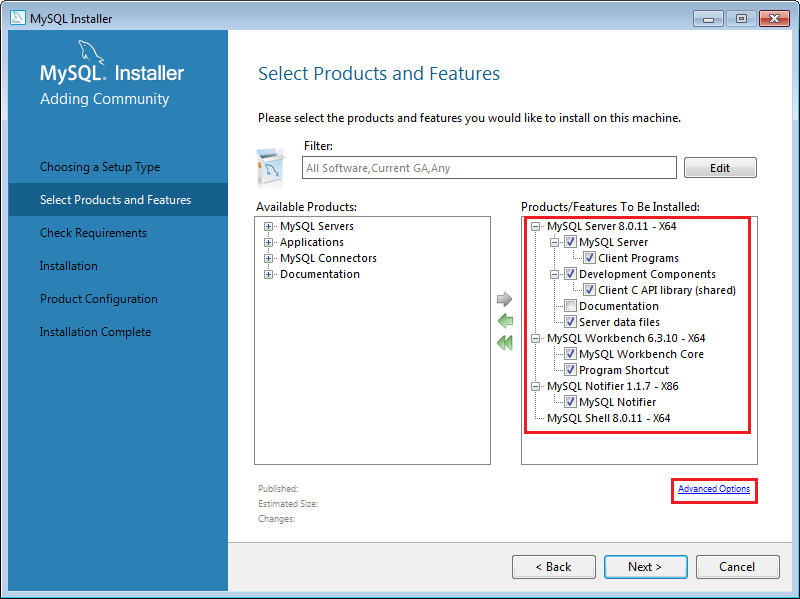The image size is (800, 599).
Task: Open the Check Requirements step
Action: pos(93,233)
